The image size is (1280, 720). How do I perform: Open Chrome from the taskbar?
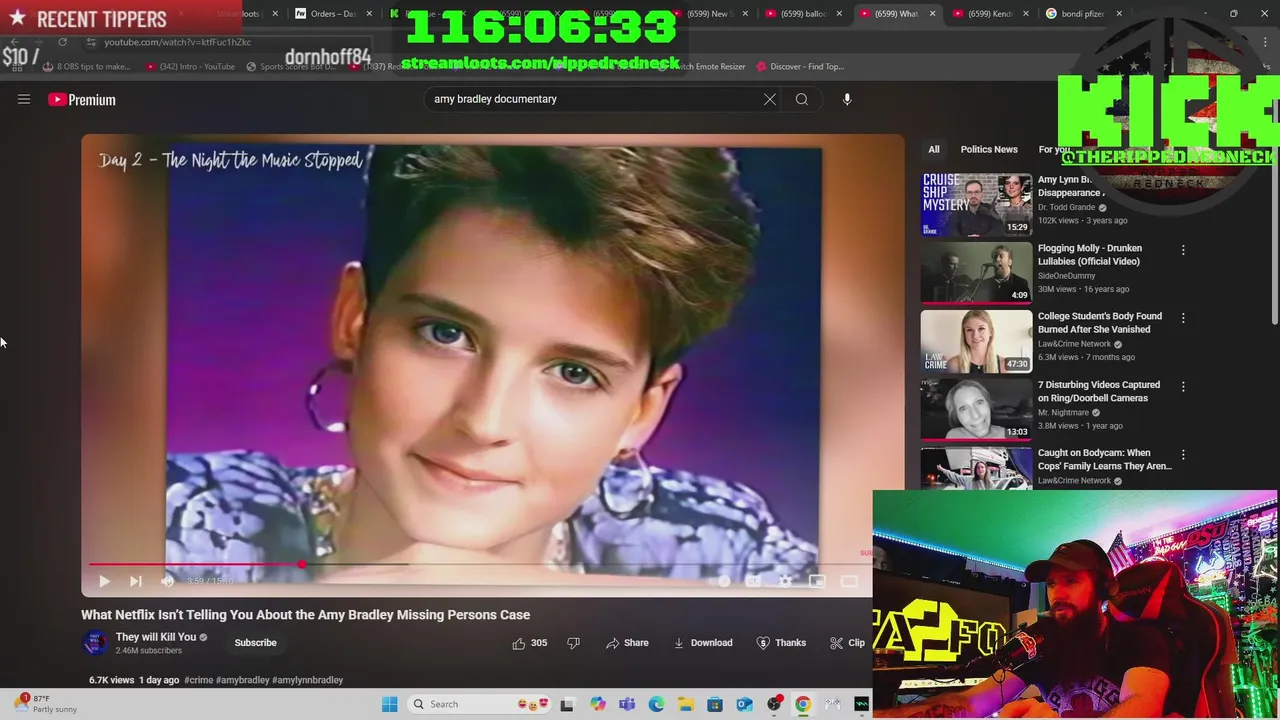(803, 704)
